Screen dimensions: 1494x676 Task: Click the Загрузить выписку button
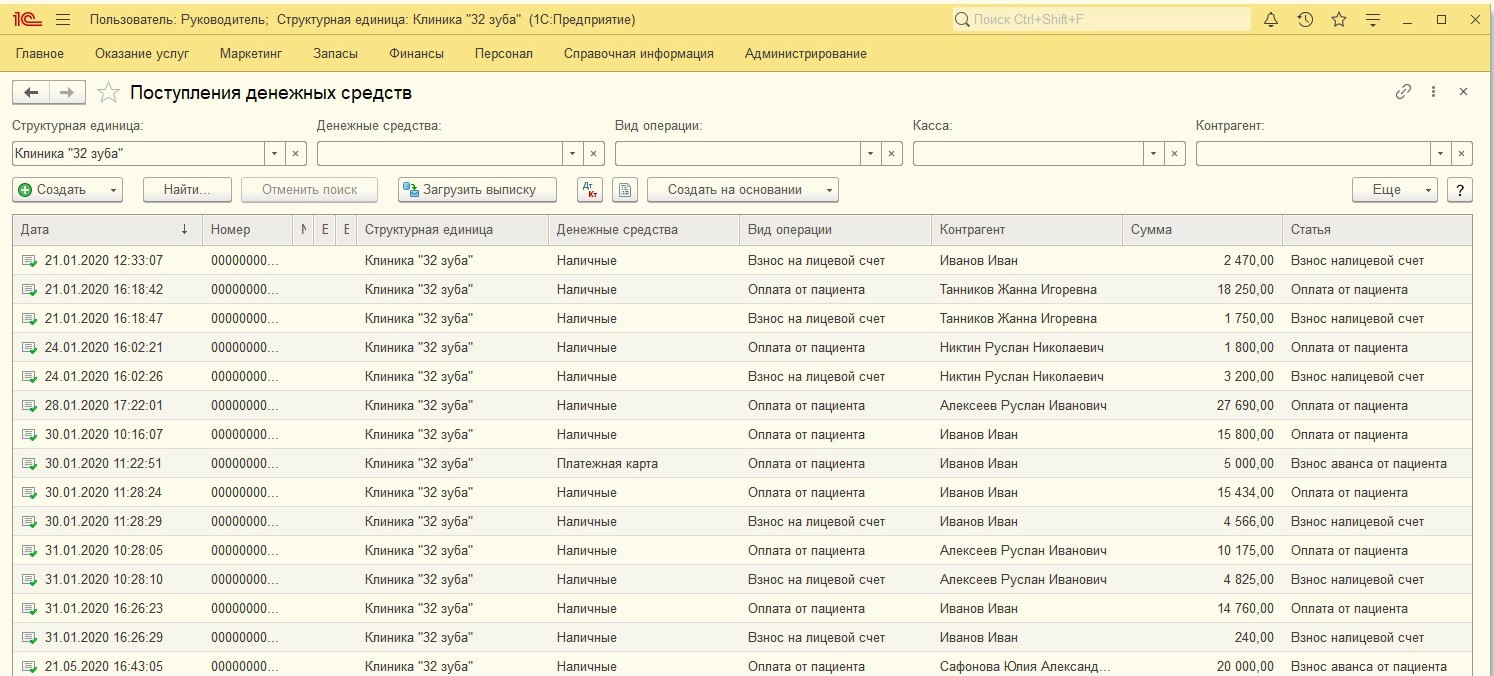pos(477,190)
